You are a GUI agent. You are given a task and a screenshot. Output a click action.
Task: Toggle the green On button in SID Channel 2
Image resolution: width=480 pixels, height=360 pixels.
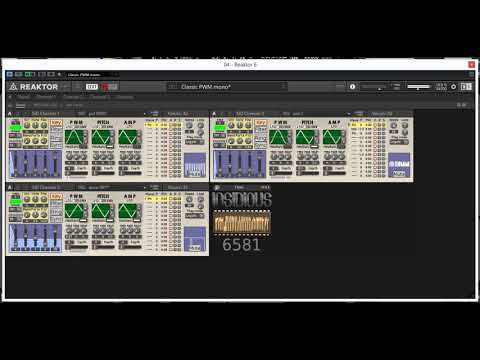coord(220,128)
